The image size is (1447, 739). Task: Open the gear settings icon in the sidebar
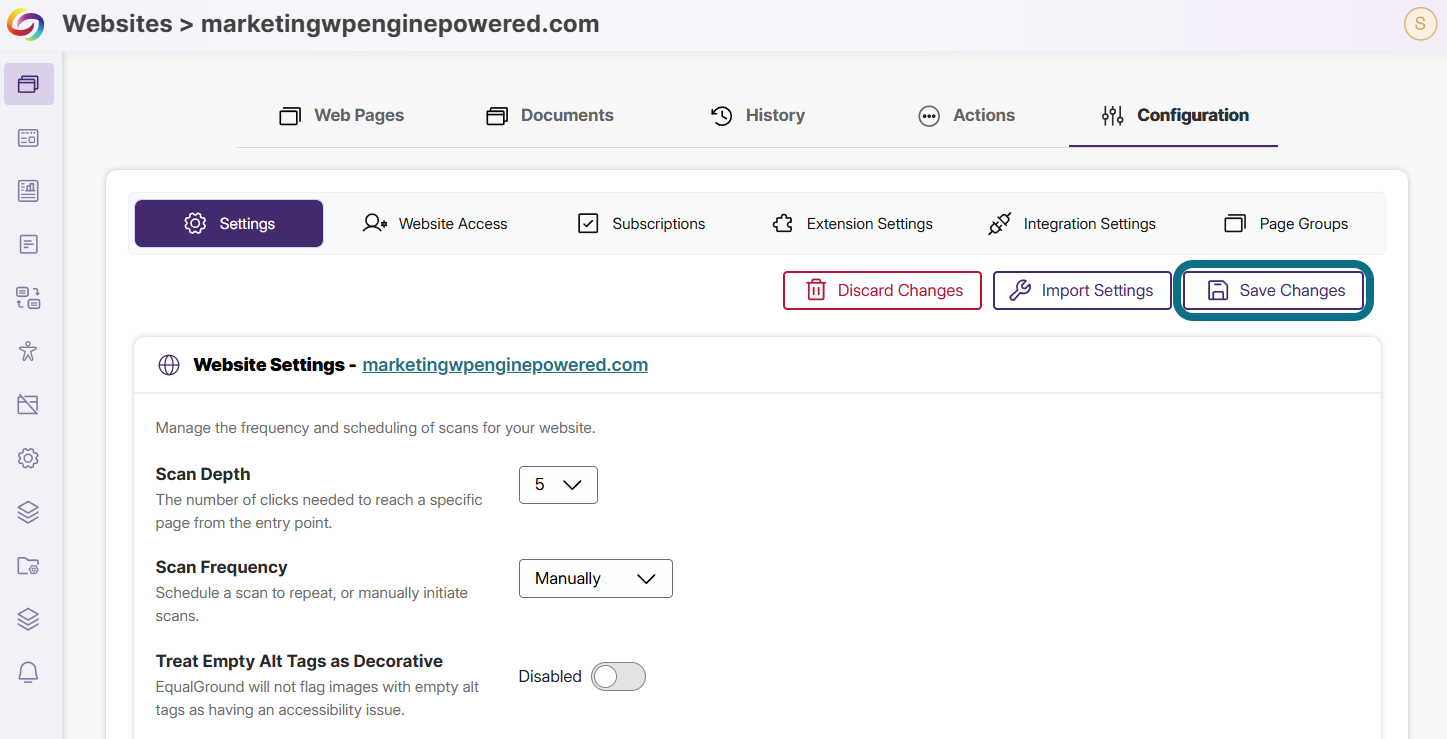coord(28,458)
